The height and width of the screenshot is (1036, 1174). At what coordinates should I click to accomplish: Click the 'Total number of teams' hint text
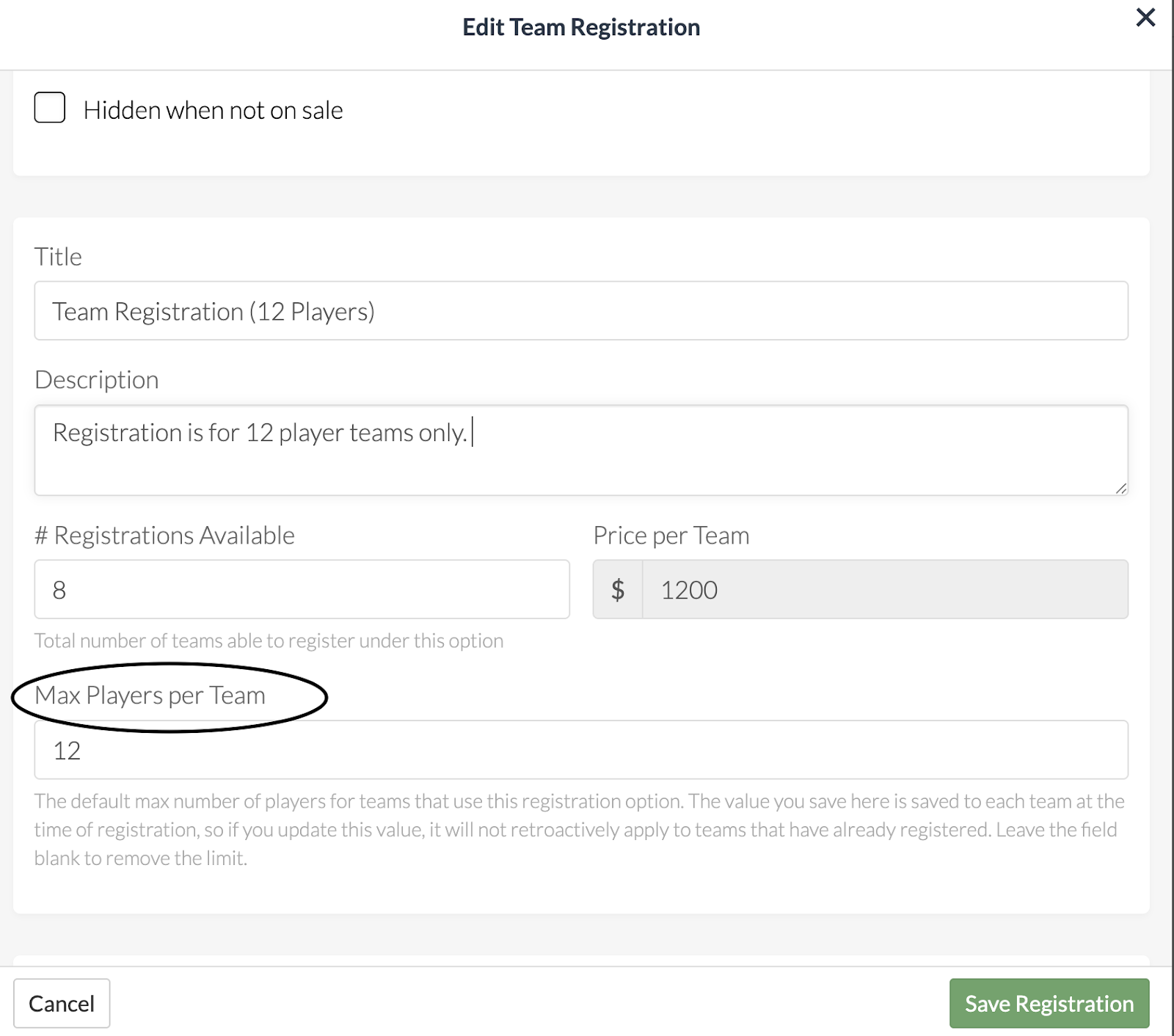tap(269, 641)
